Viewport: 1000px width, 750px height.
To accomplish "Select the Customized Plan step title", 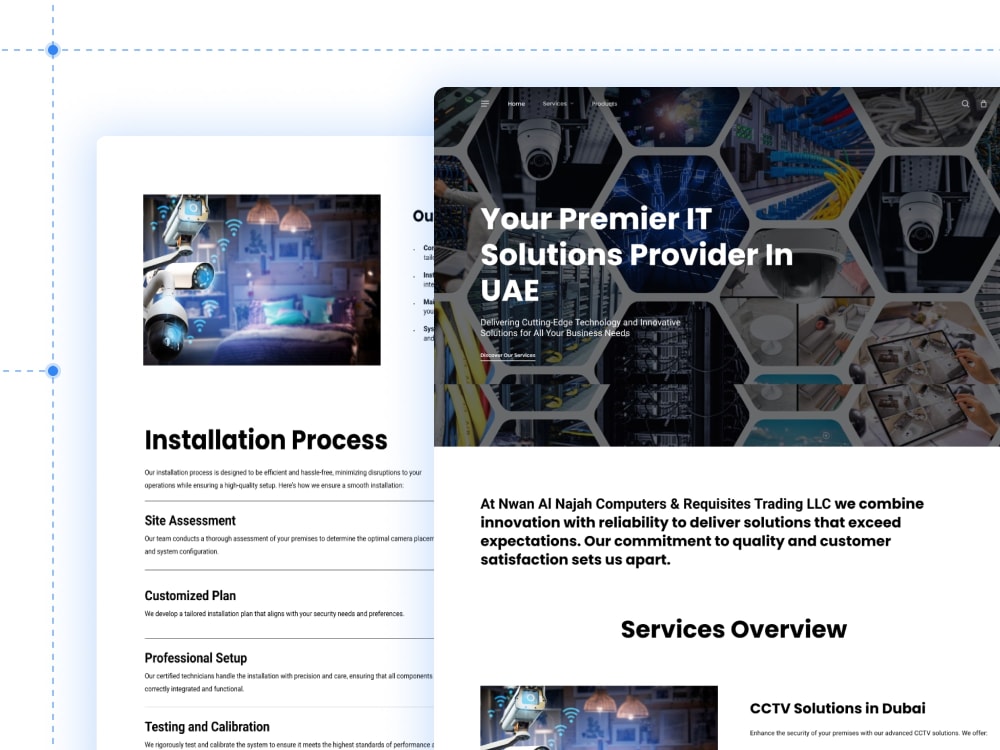I will pyautogui.click(x=190, y=596).
